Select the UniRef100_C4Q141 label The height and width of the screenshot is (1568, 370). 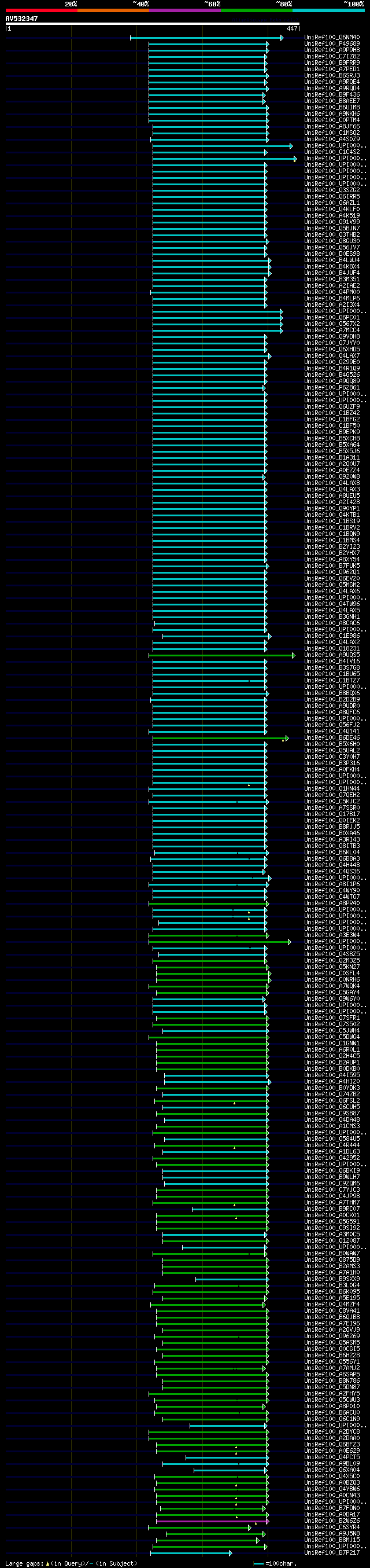[x=332, y=732]
